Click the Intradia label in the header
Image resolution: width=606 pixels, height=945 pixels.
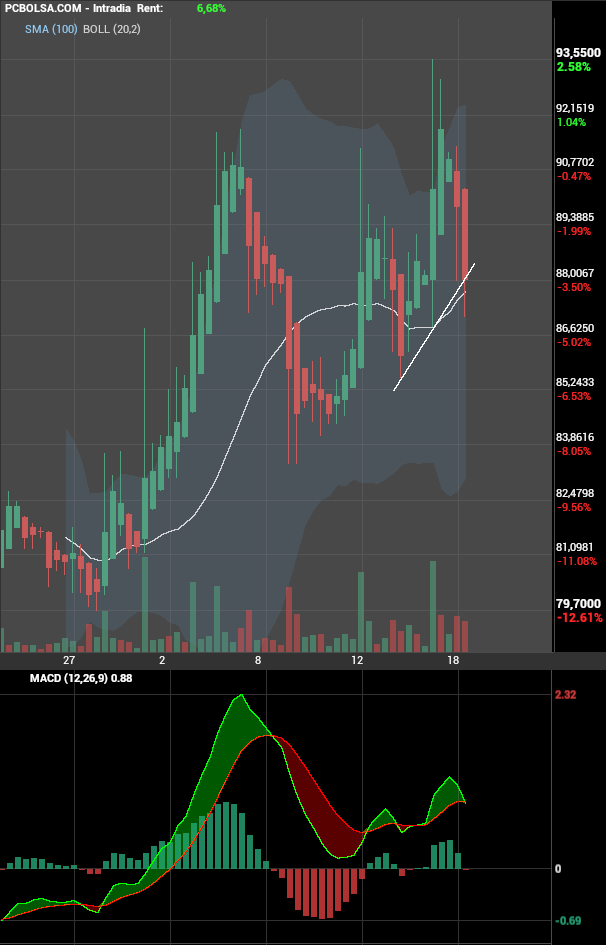[x=112, y=8]
